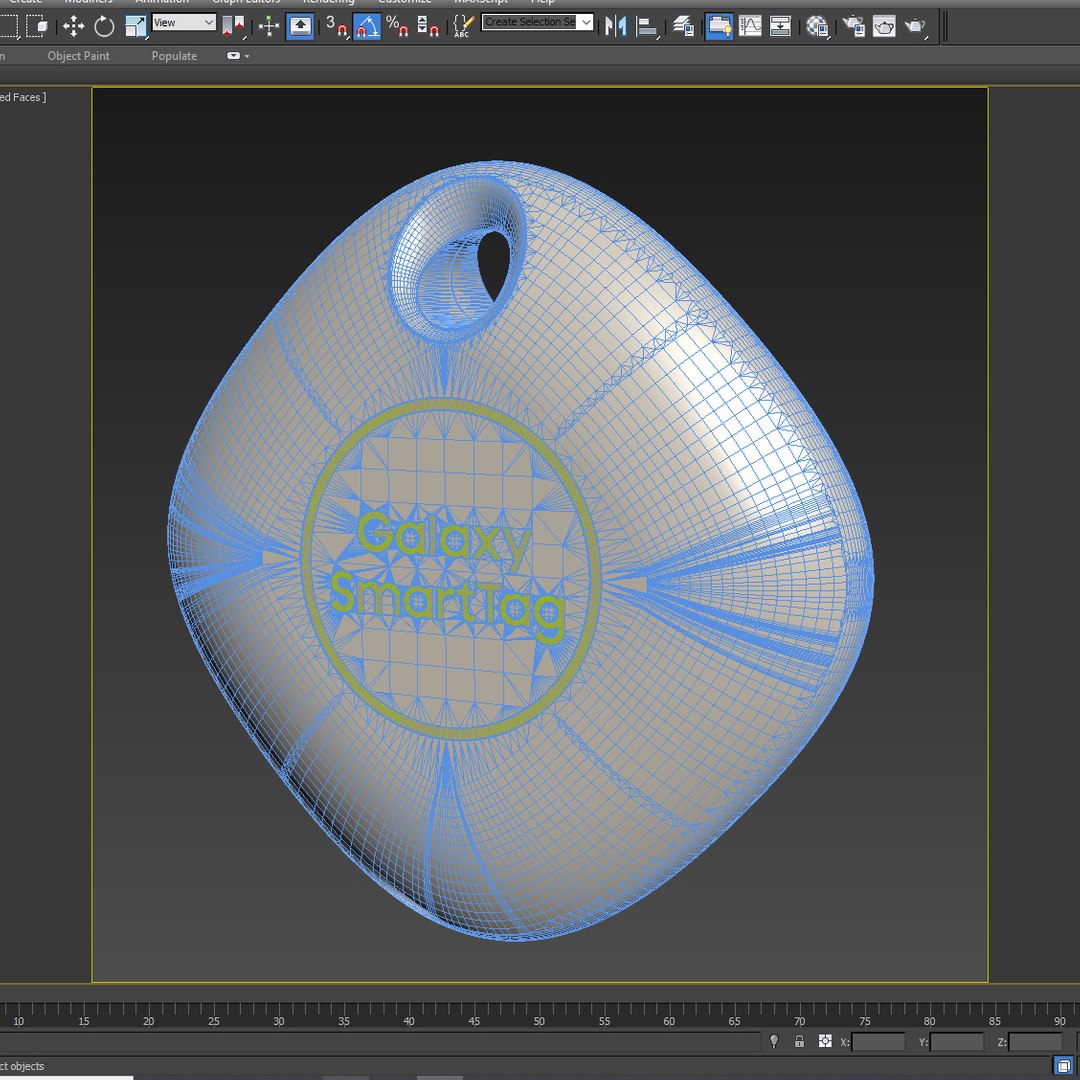The height and width of the screenshot is (1080, 1080).
Task: Open the Curve Editor
Action: pos(750,26)
